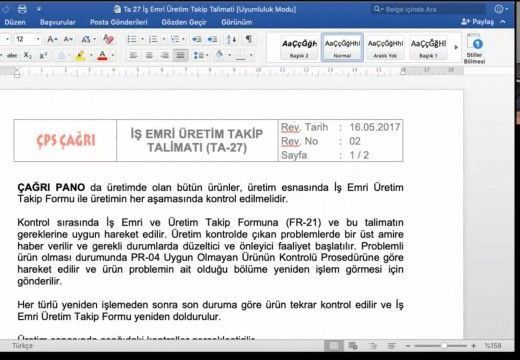Align text to the left
Screen dimensions: 520x360
pyautogui.click(x=134, y=56)
